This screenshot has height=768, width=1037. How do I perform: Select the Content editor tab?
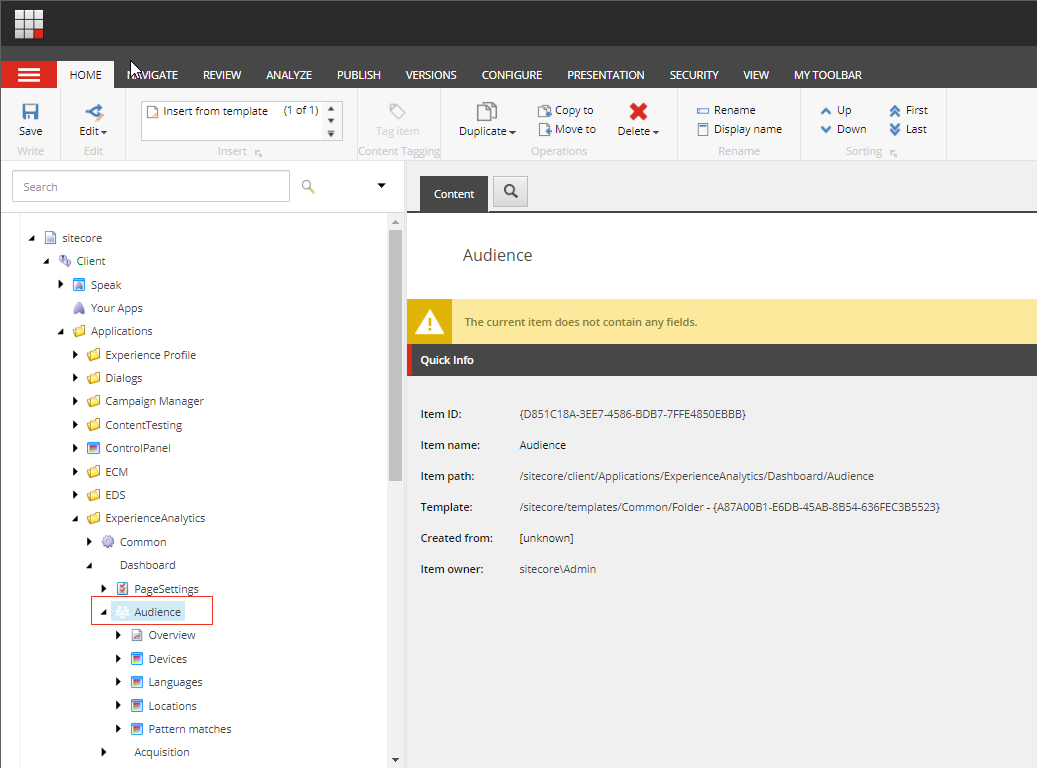coord(454,194)
